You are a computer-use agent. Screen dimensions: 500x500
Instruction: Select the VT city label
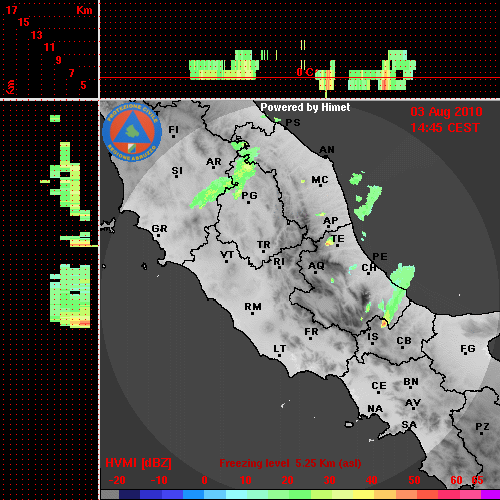(227, 255)
